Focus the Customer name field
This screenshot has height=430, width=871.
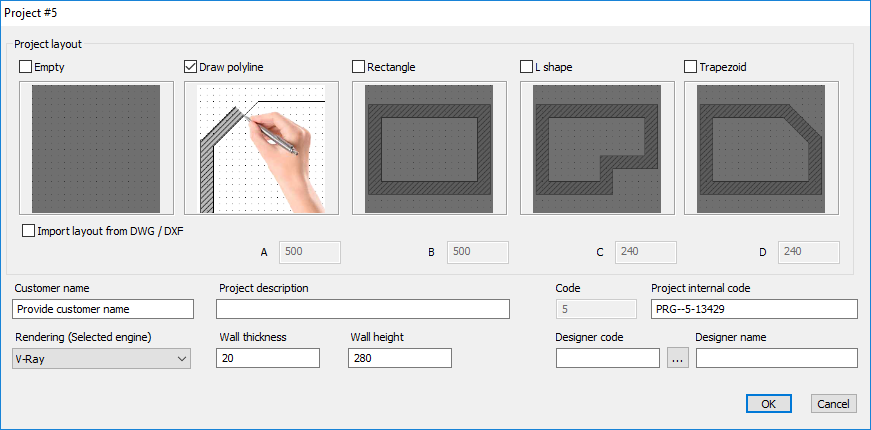pos(103,309)
